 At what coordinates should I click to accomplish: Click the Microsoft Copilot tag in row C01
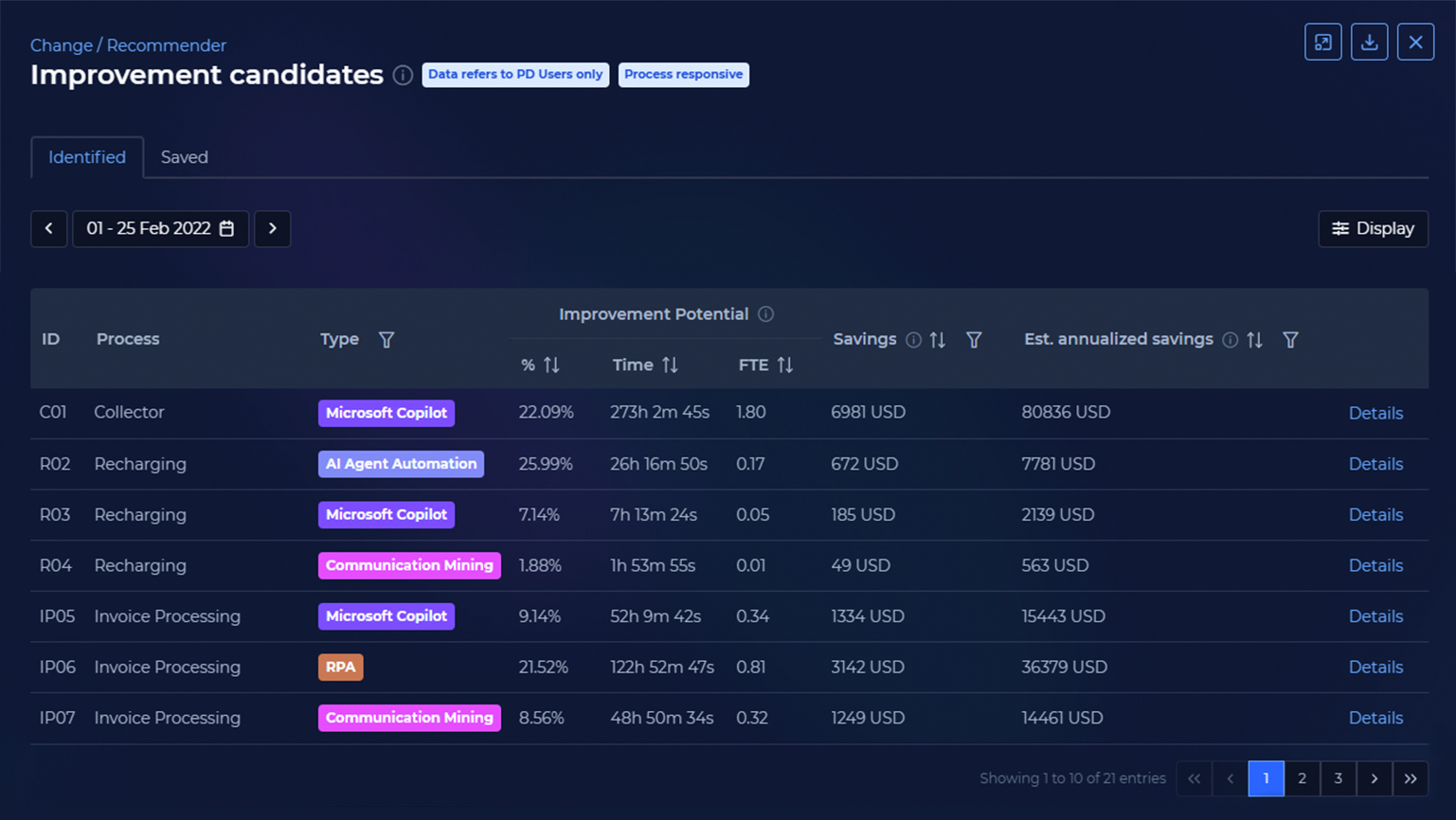click(386, 413)
